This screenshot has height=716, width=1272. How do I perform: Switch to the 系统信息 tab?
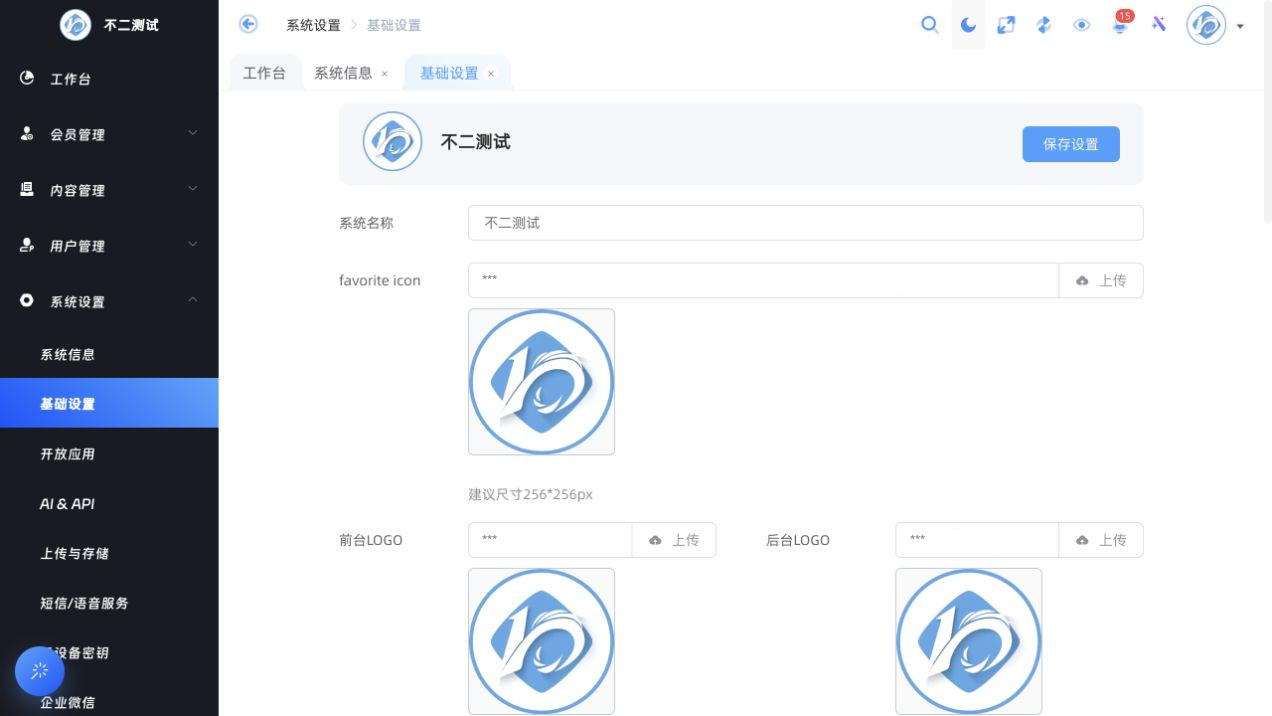pyautogui.click(x=343, y=73)
